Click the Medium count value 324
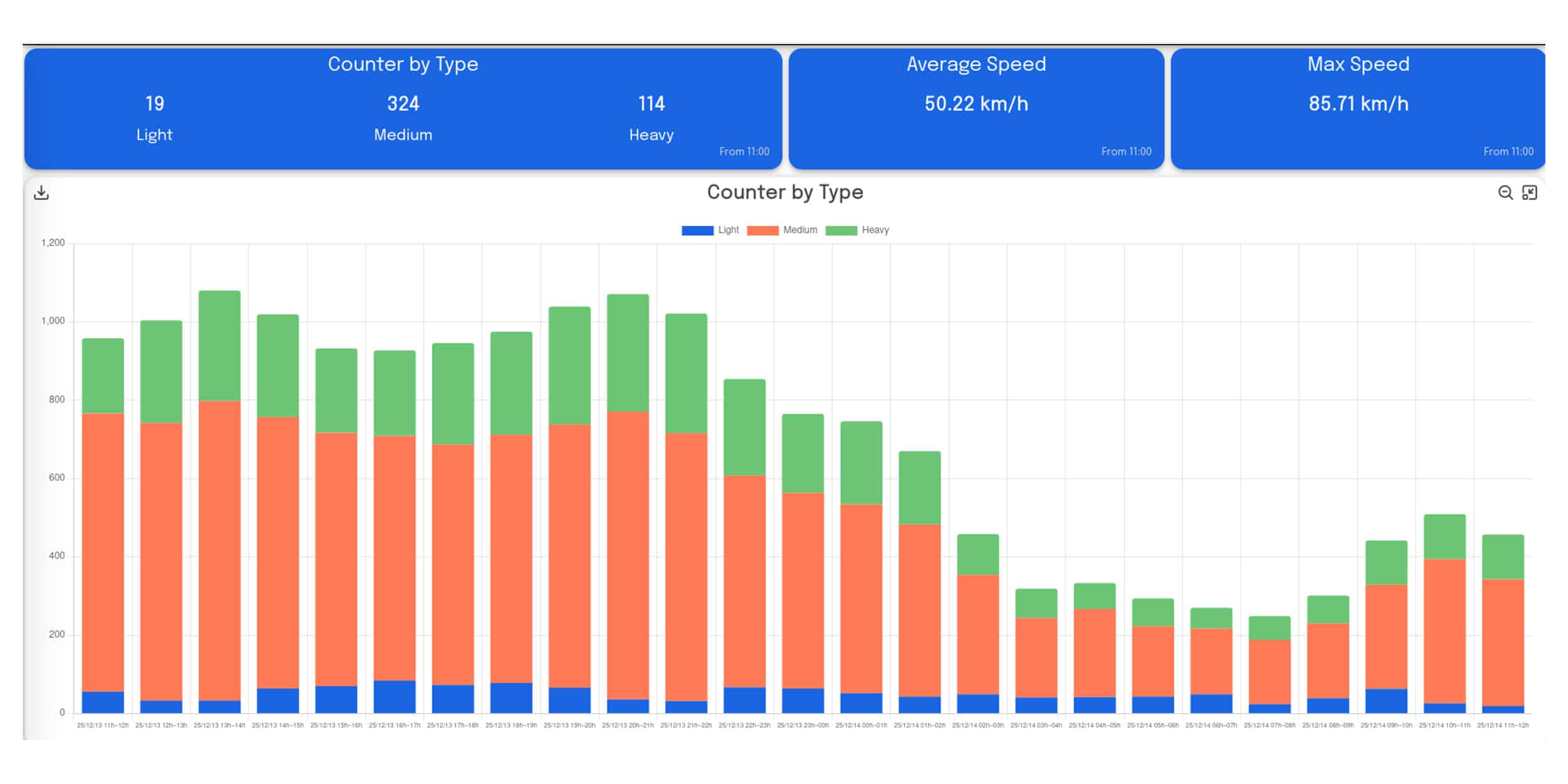1568x784 pixels. click(403, 104)
